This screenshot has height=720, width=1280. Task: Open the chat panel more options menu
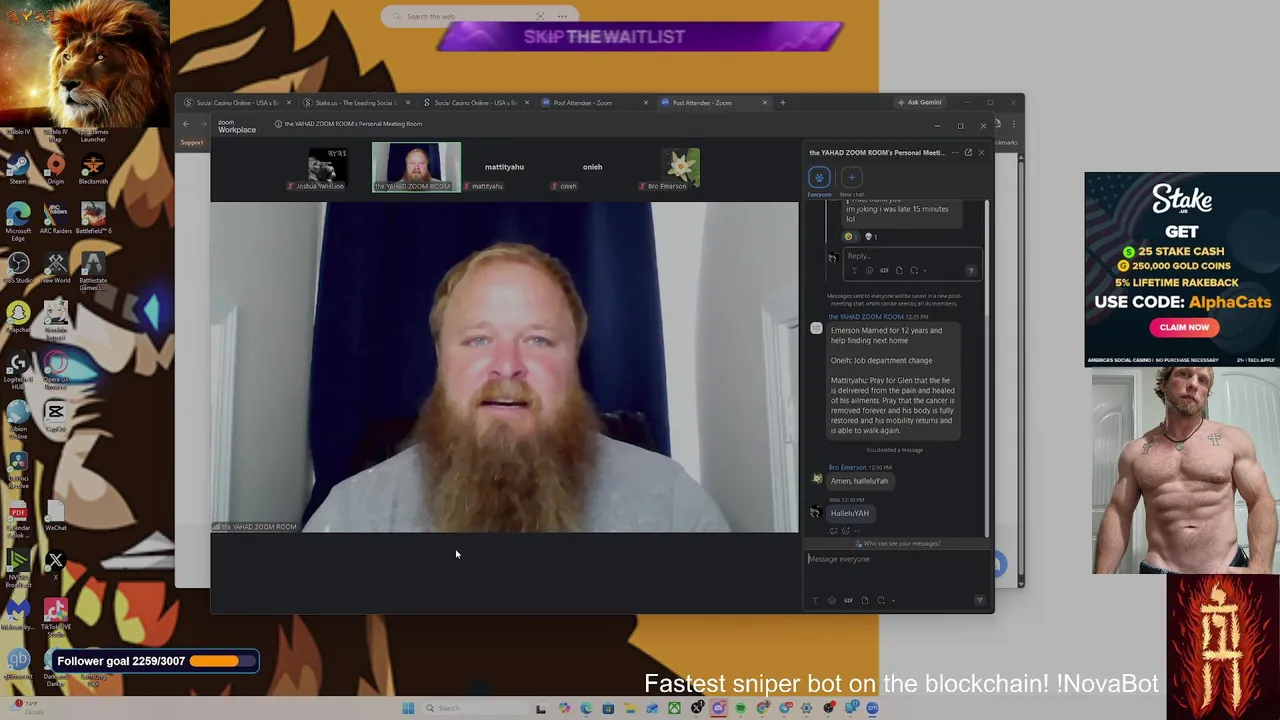[954, 152]
